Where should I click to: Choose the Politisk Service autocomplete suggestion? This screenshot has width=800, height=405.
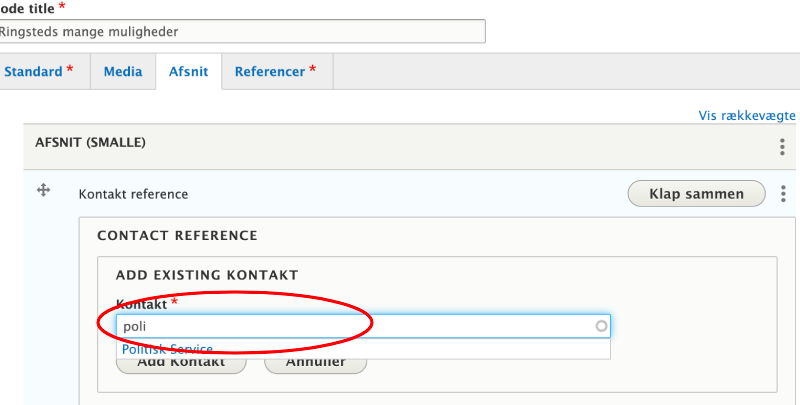coord(168,349)
